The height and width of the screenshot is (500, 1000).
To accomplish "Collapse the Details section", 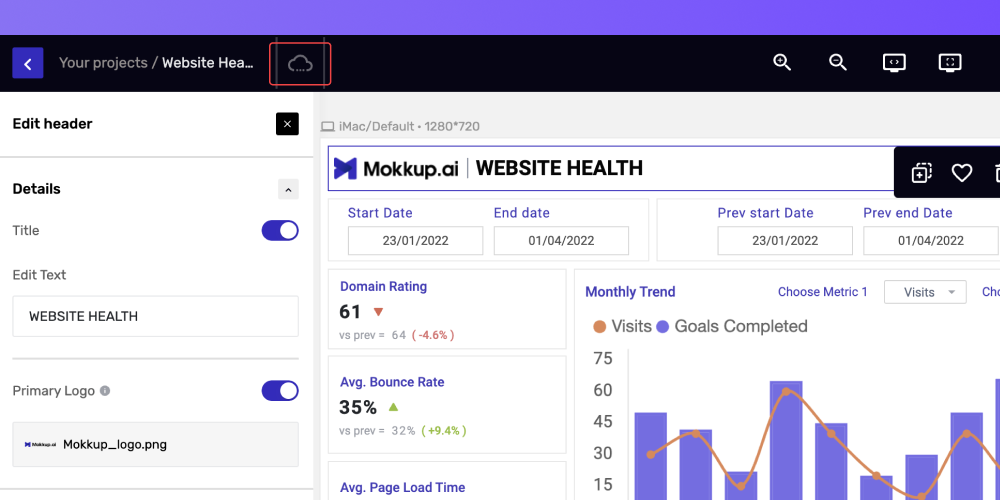I will point(288,189).
